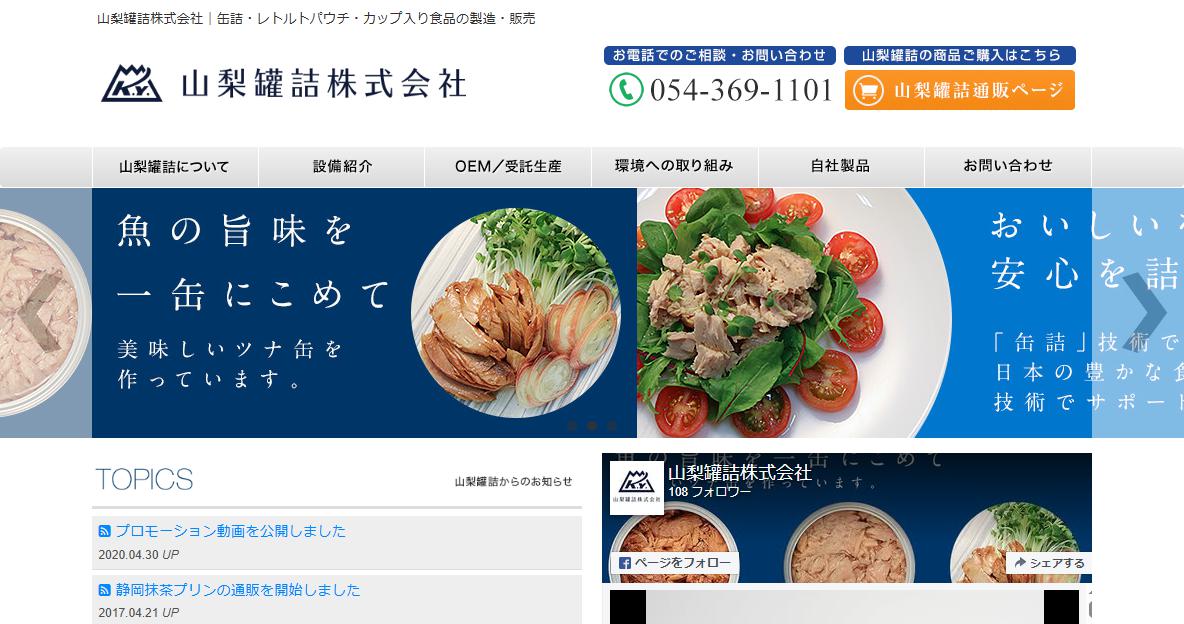Select the third slideshow pagination dot
The height and width of the screenshot is (624, 1184).
612,426
